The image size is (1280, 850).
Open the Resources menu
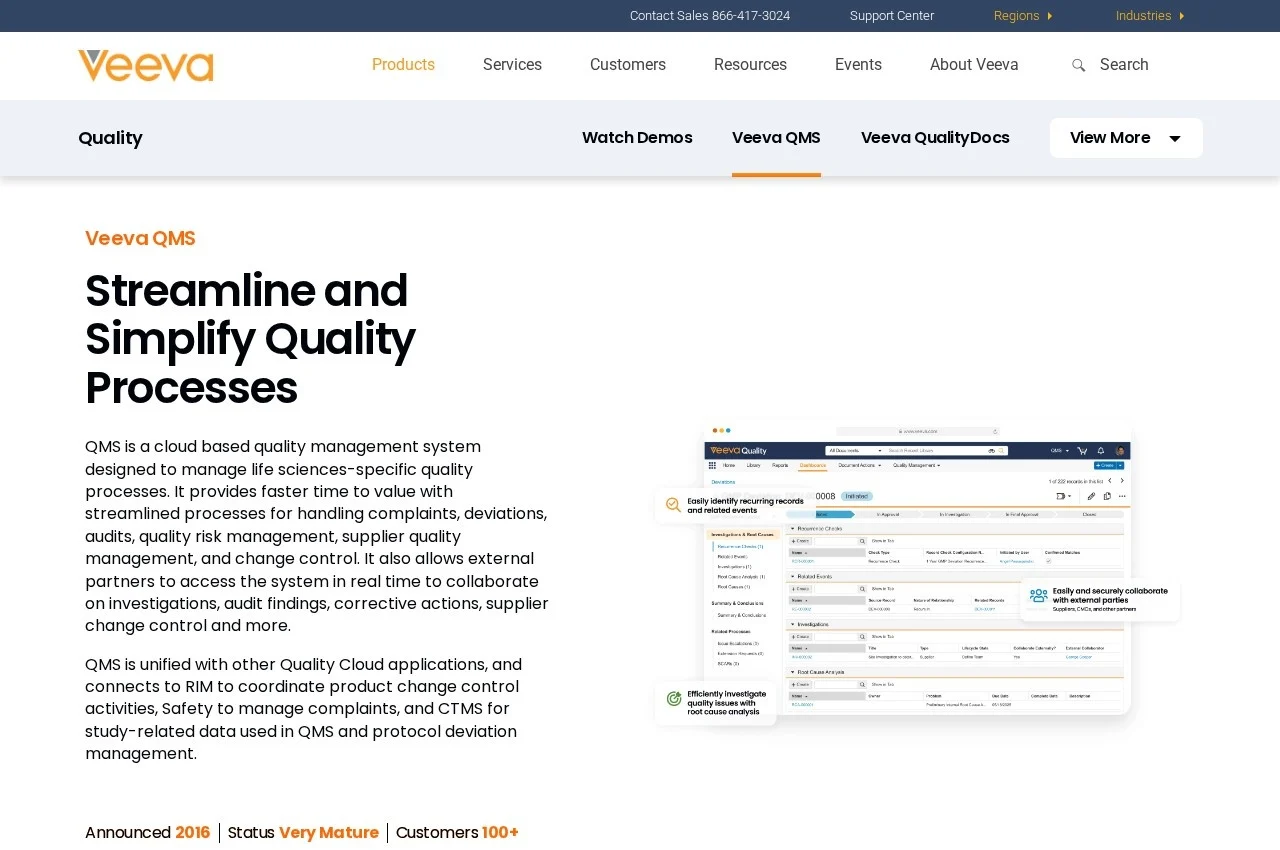750,65
